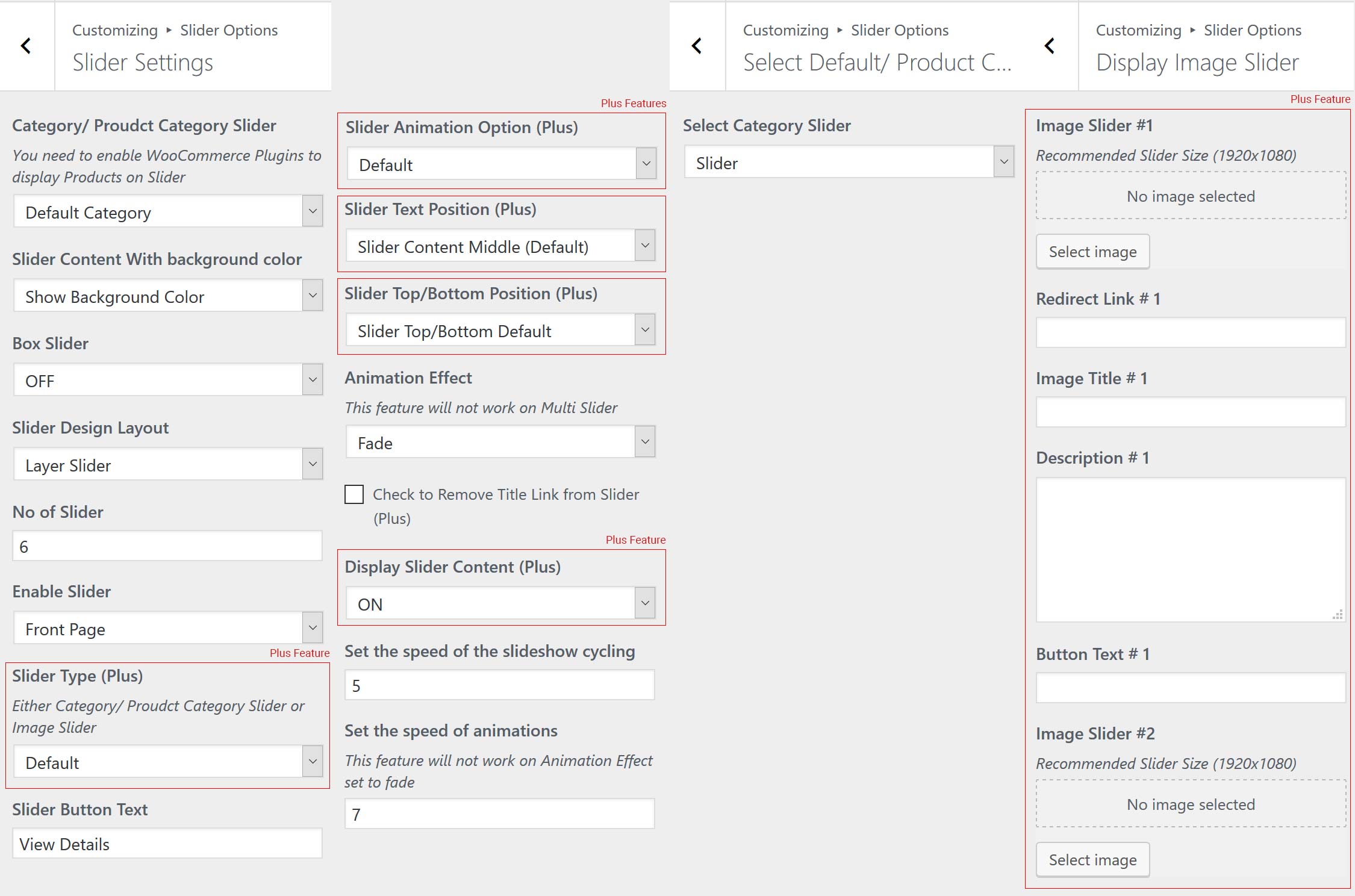Viewport: 1355px width, 896px height.
Task: Click Description # 1 text area
Action: [x=1190, y=549]
